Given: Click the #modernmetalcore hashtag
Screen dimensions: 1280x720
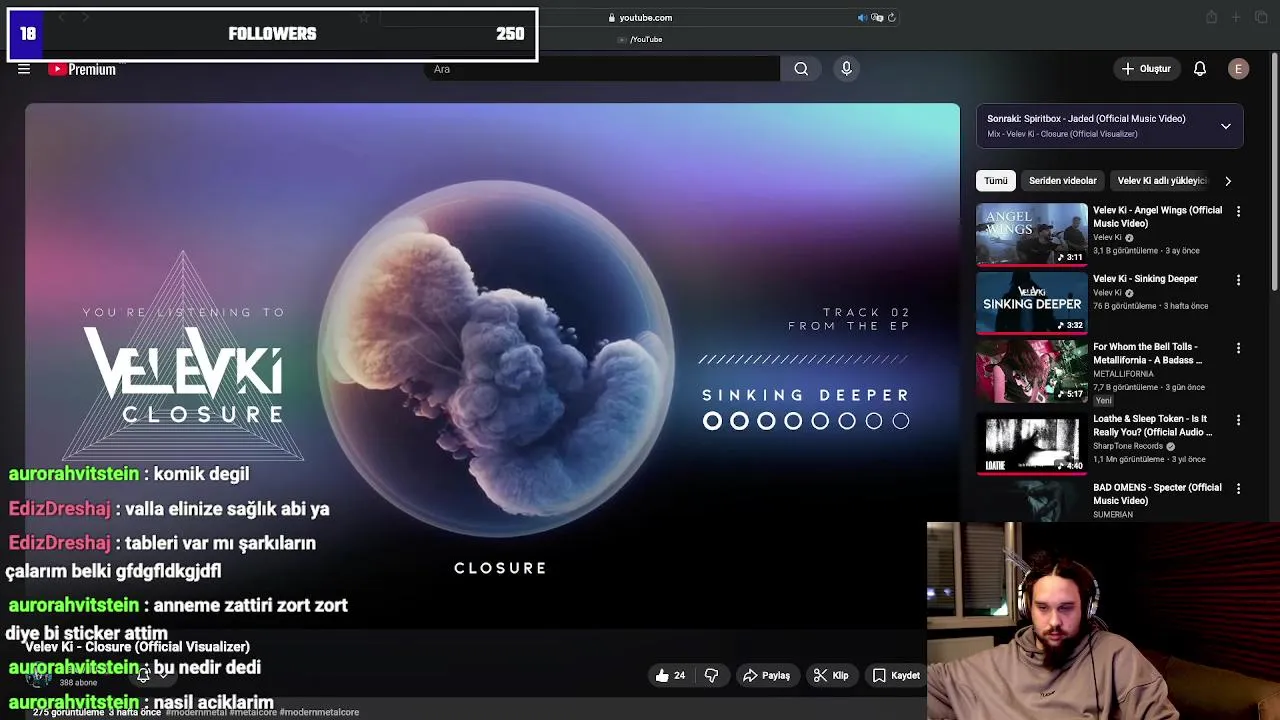Looking at the screenshot, I should [319, 712].
